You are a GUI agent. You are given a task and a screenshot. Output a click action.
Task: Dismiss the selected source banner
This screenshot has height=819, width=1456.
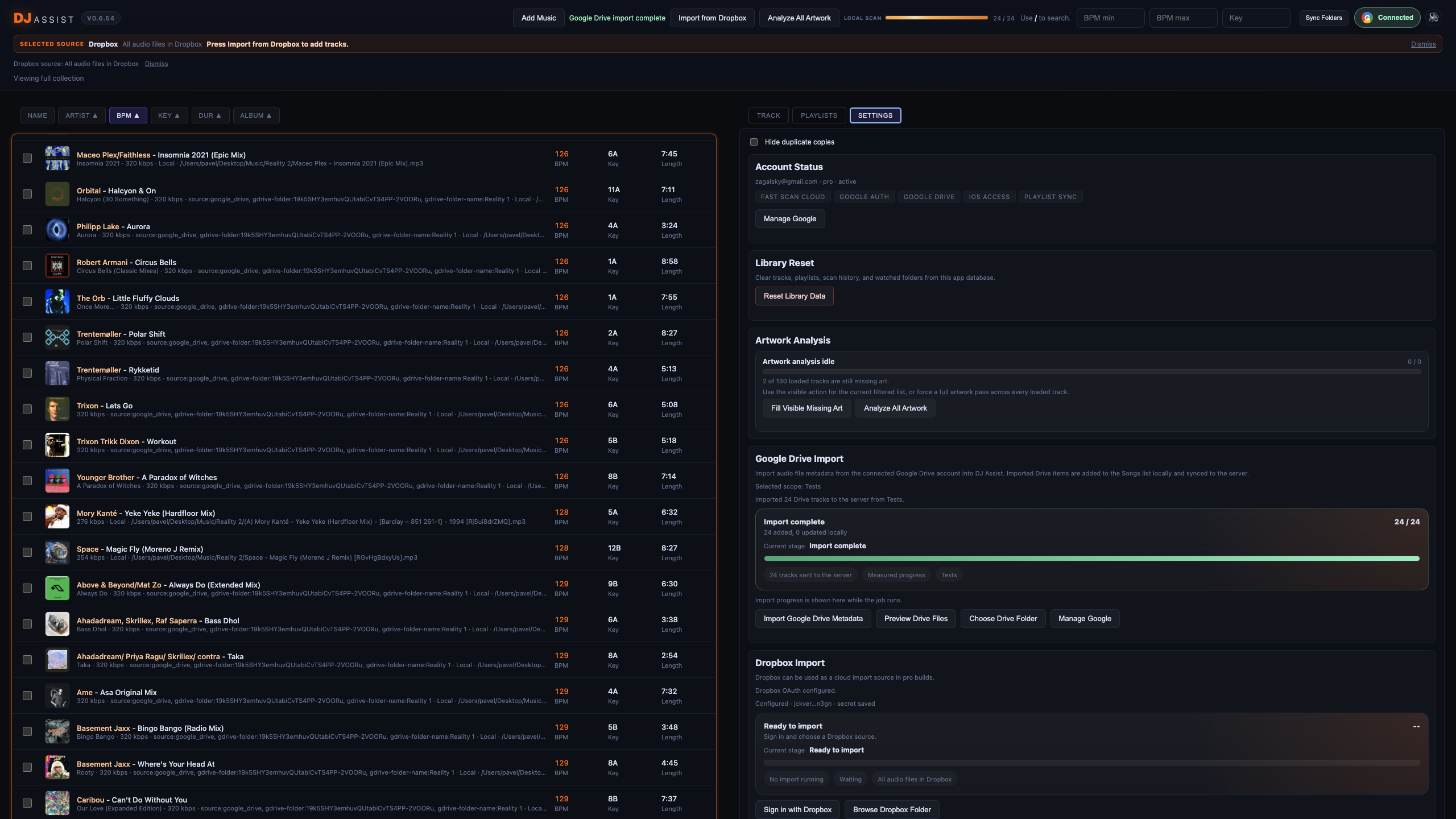pyautogui.click(x=1423, y=44)
